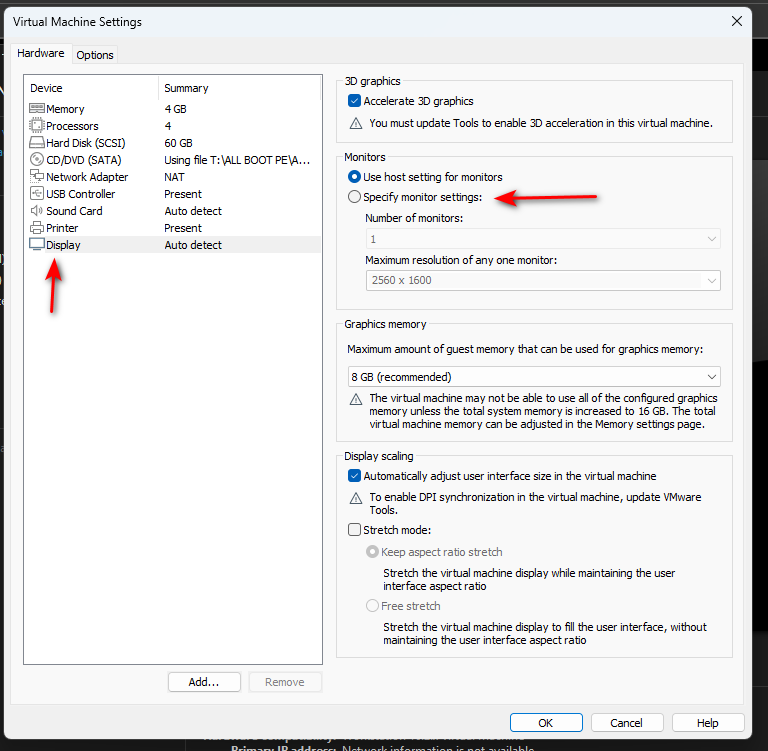The width and height of the screenshot is (768, 751).
Task: Click the 'Using file T:\ALL BOOT PE' summary
Action: point(237,160)
